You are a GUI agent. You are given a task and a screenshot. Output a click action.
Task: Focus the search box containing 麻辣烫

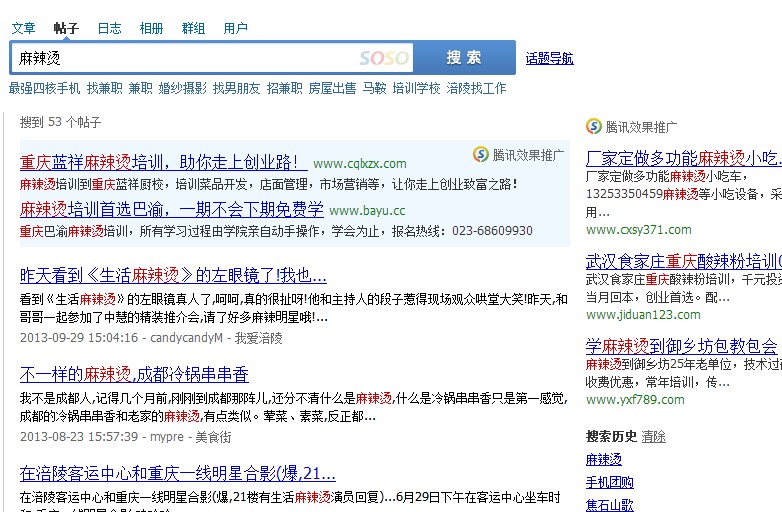(212, 58)
